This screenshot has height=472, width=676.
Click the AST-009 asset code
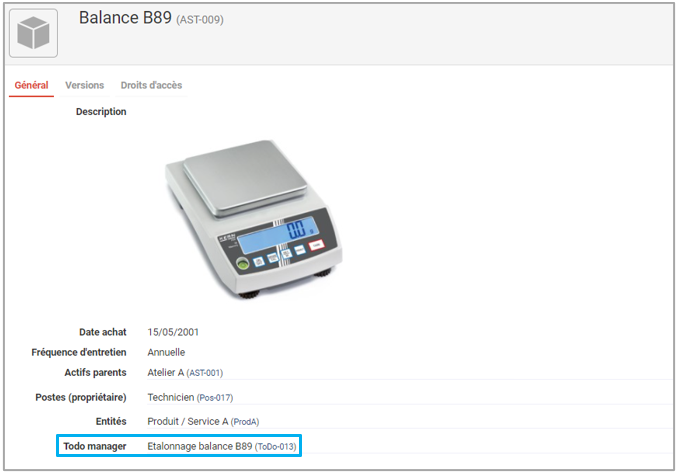[200, 21]
